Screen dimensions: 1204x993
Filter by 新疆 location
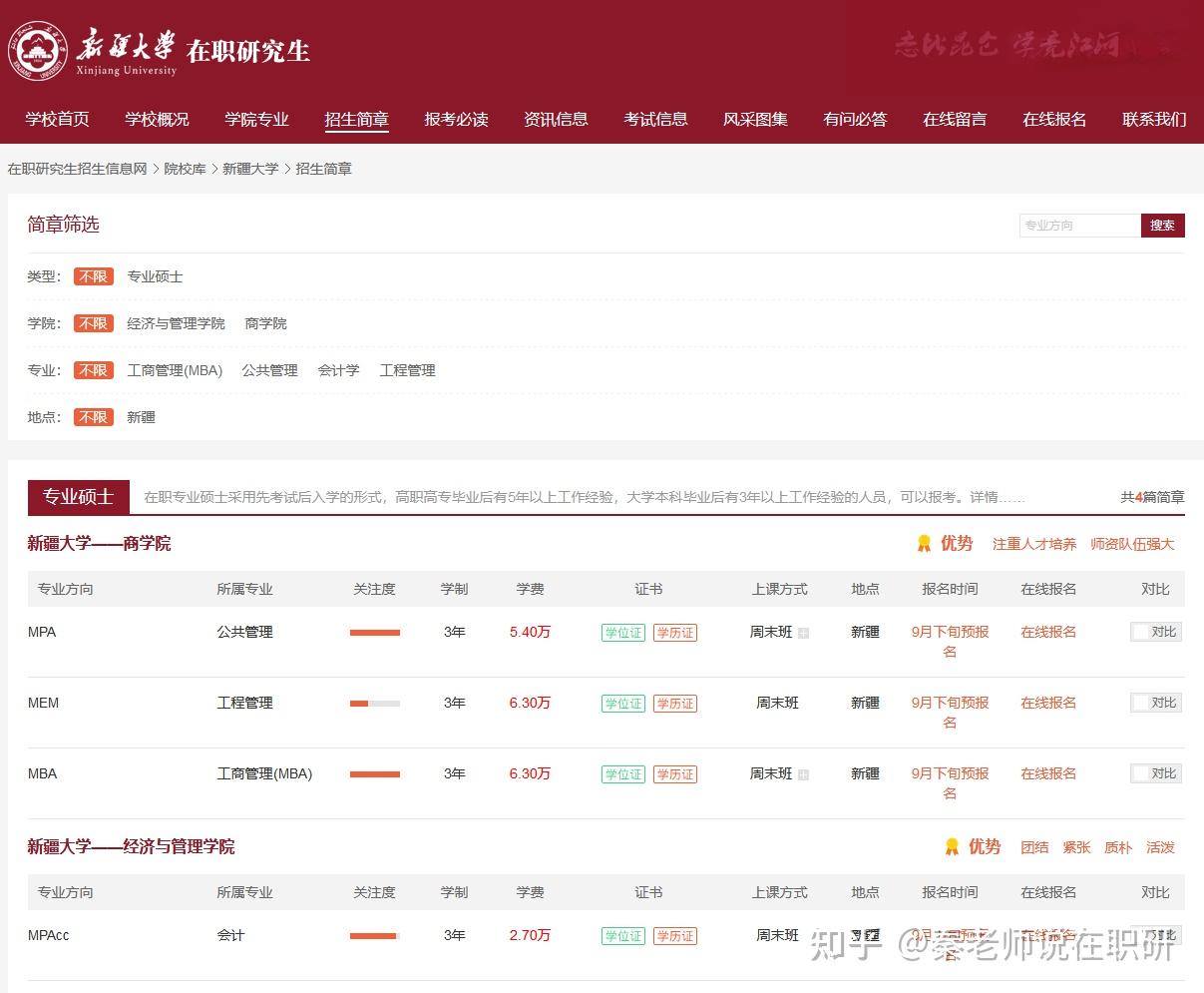(x=141, y=417)
